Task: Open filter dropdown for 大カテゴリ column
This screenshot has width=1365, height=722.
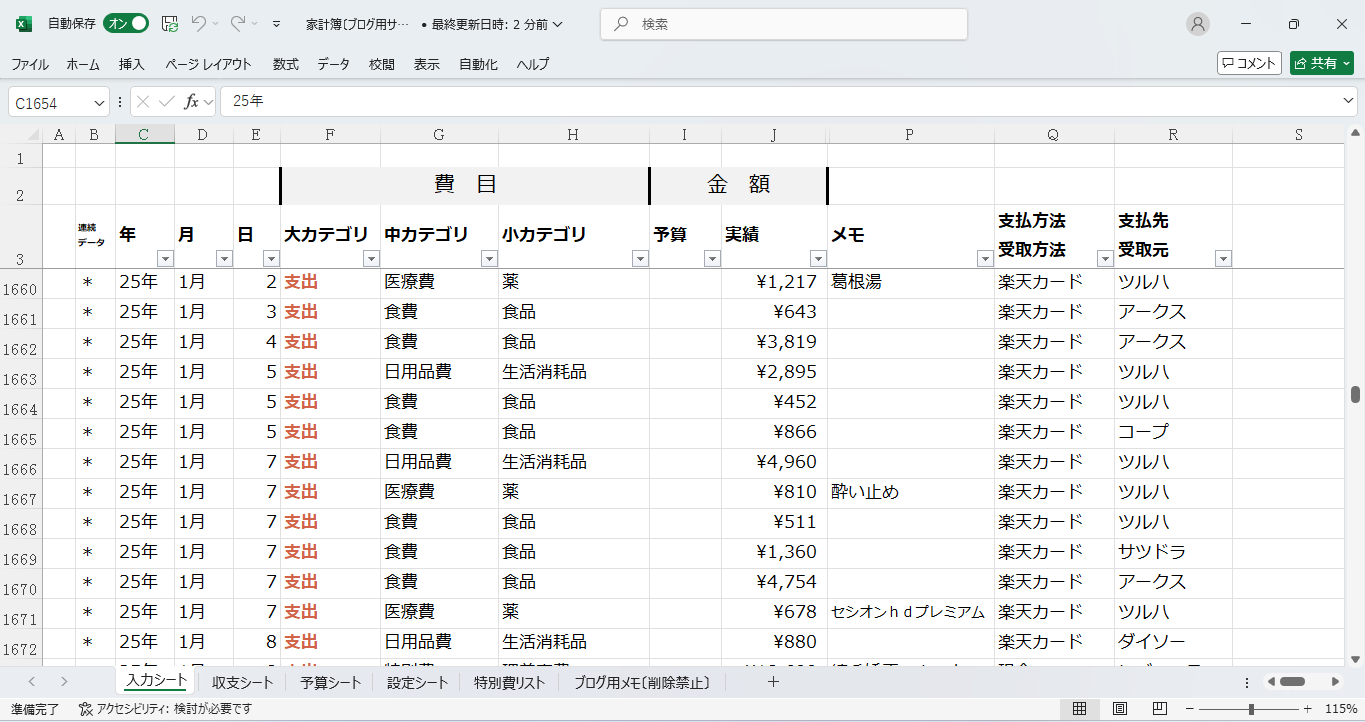Action: [371, 259]
